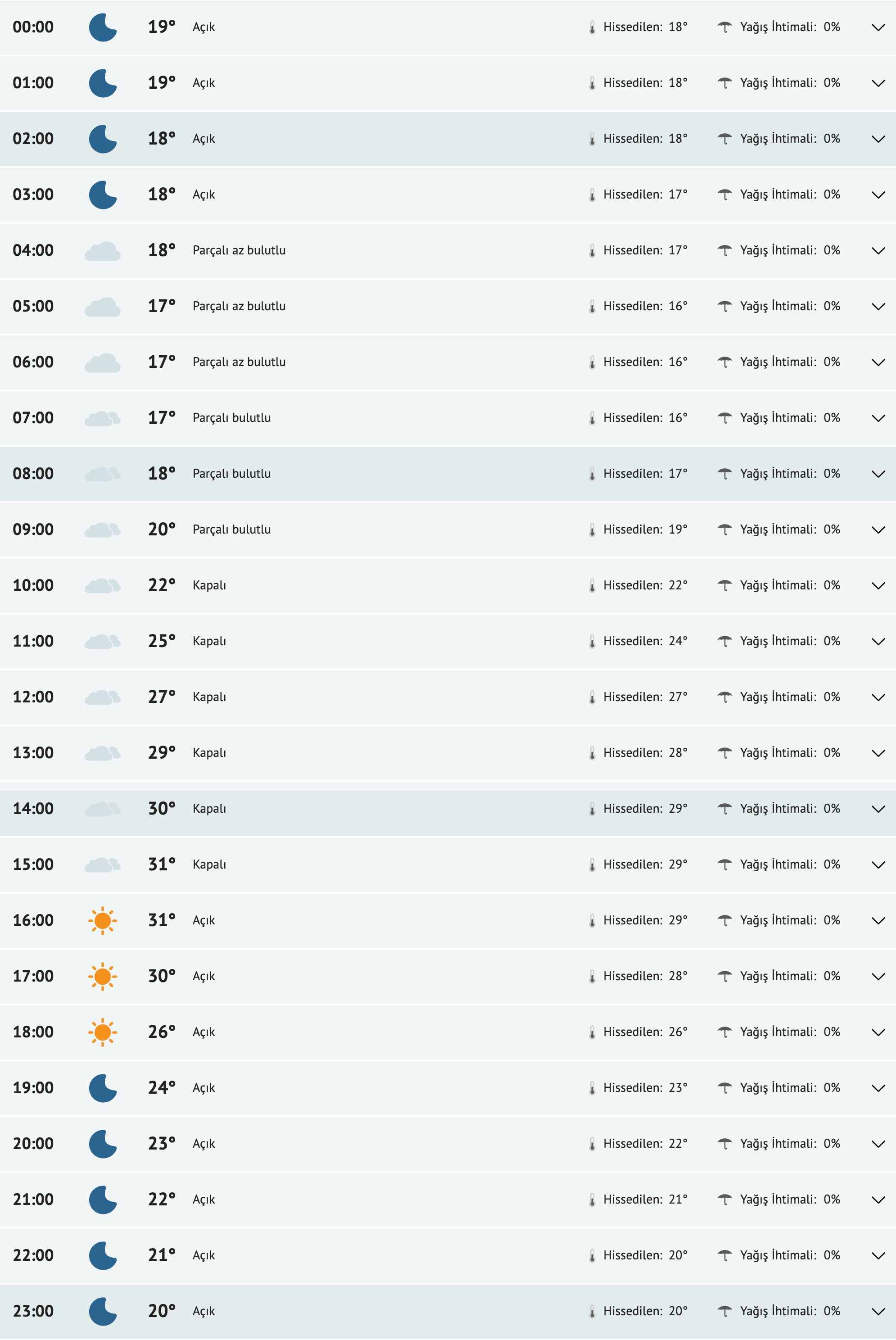896x1340 pixels.
Task: Click the Parçalı bulutlu text at 09:00
Action: tap(232, 529)
